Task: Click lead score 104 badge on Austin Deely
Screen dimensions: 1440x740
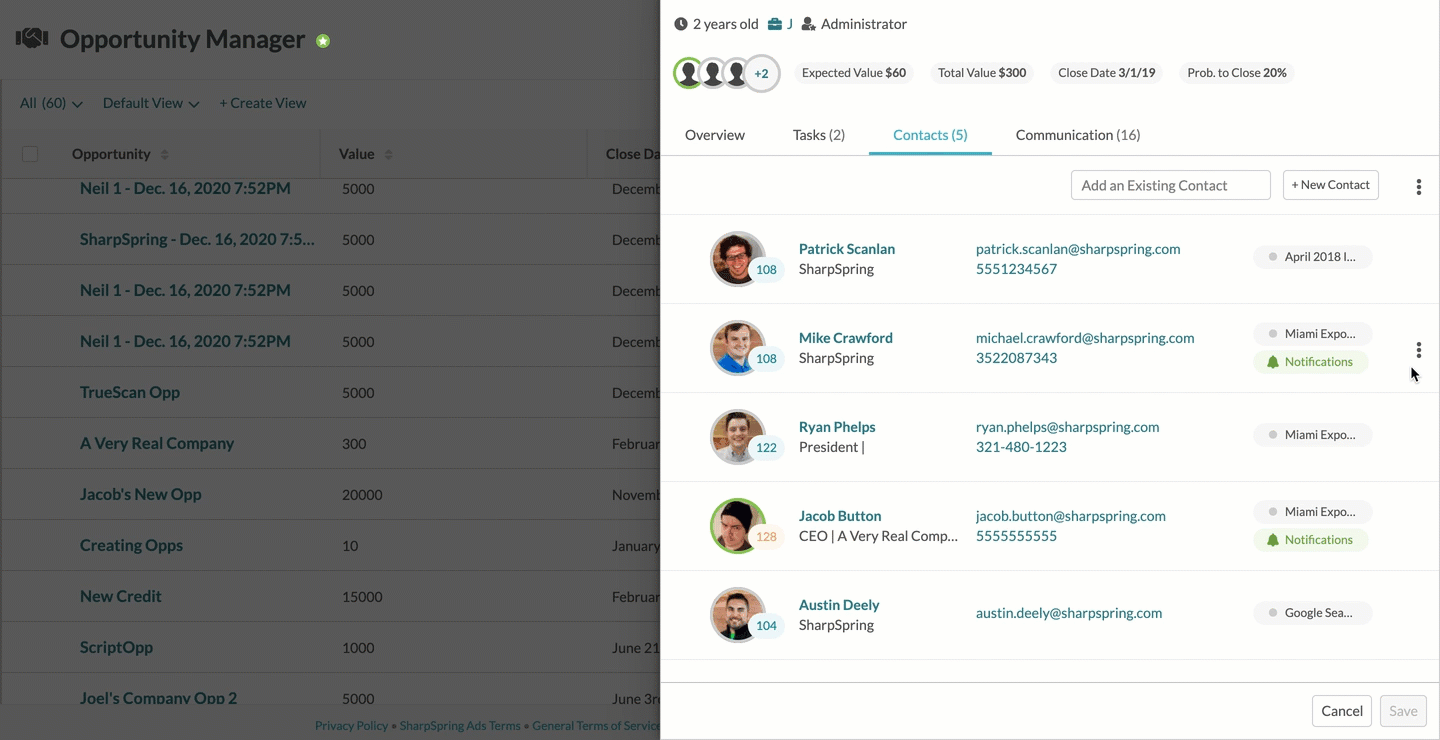Action: [767, 625]
